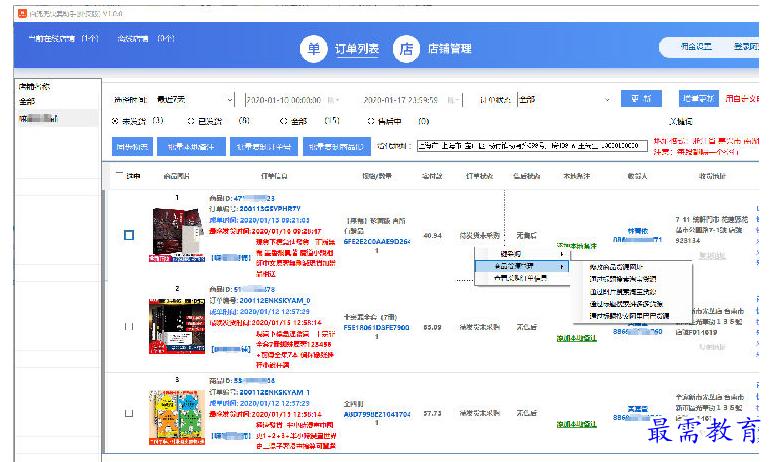Click the first blue button under the radio options
Viewport: 769px width, 462px height.
[x=132, y=147]
